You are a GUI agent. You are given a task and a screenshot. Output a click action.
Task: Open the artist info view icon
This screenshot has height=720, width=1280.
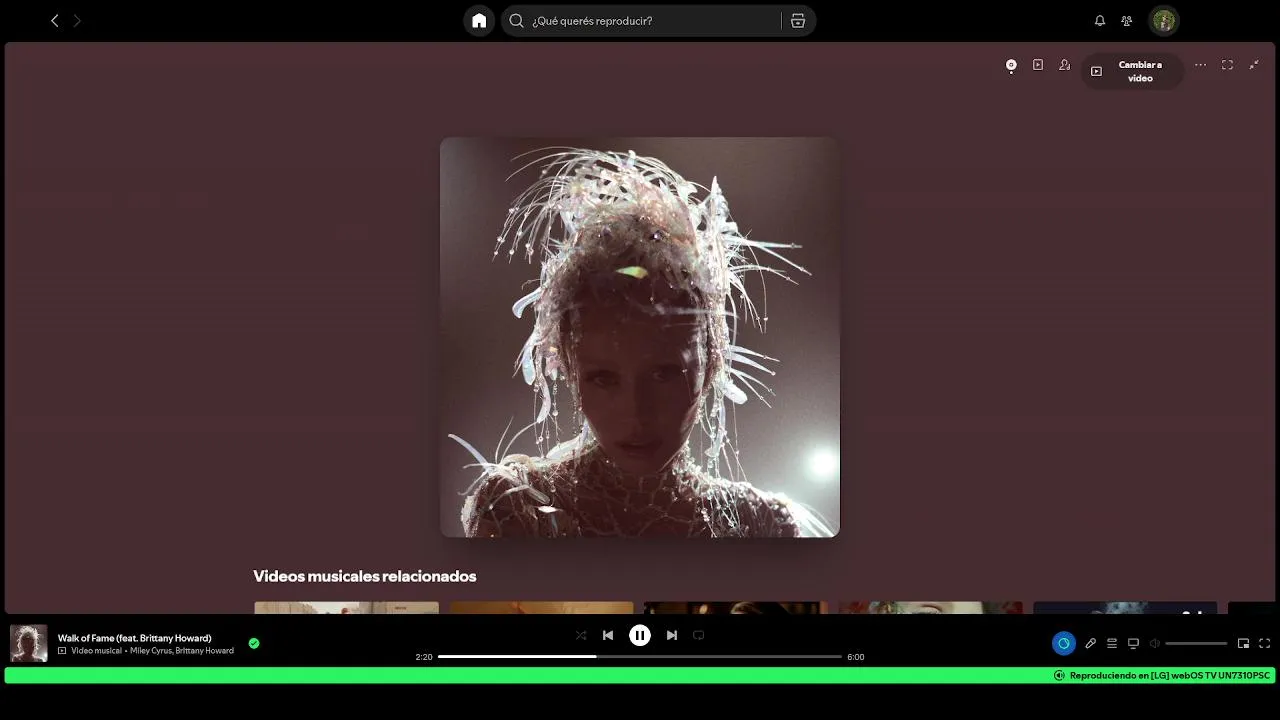pos(1065,65)
